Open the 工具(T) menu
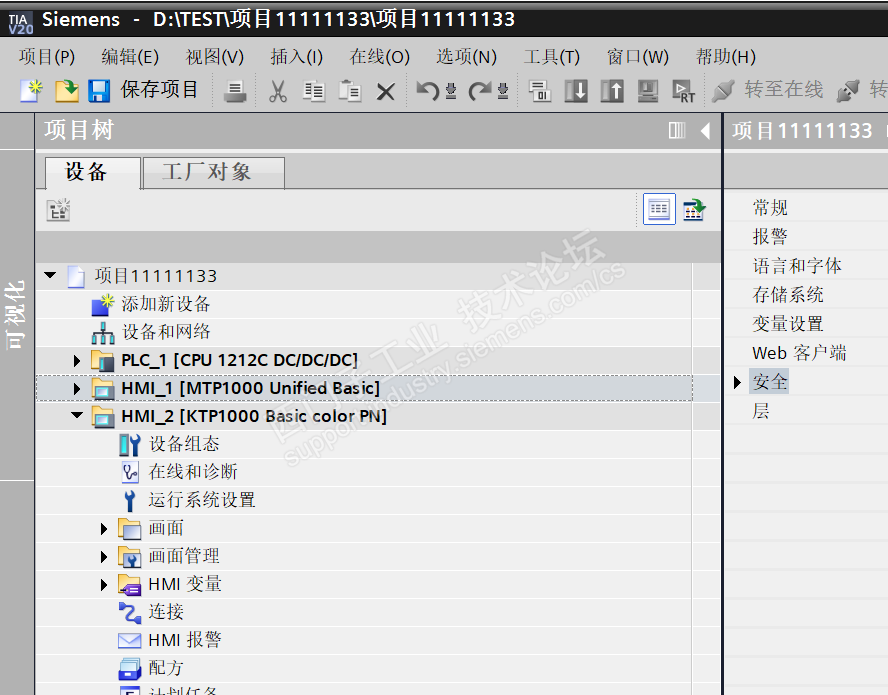Viewport: 888px width, 695px height. pos(552,57)
